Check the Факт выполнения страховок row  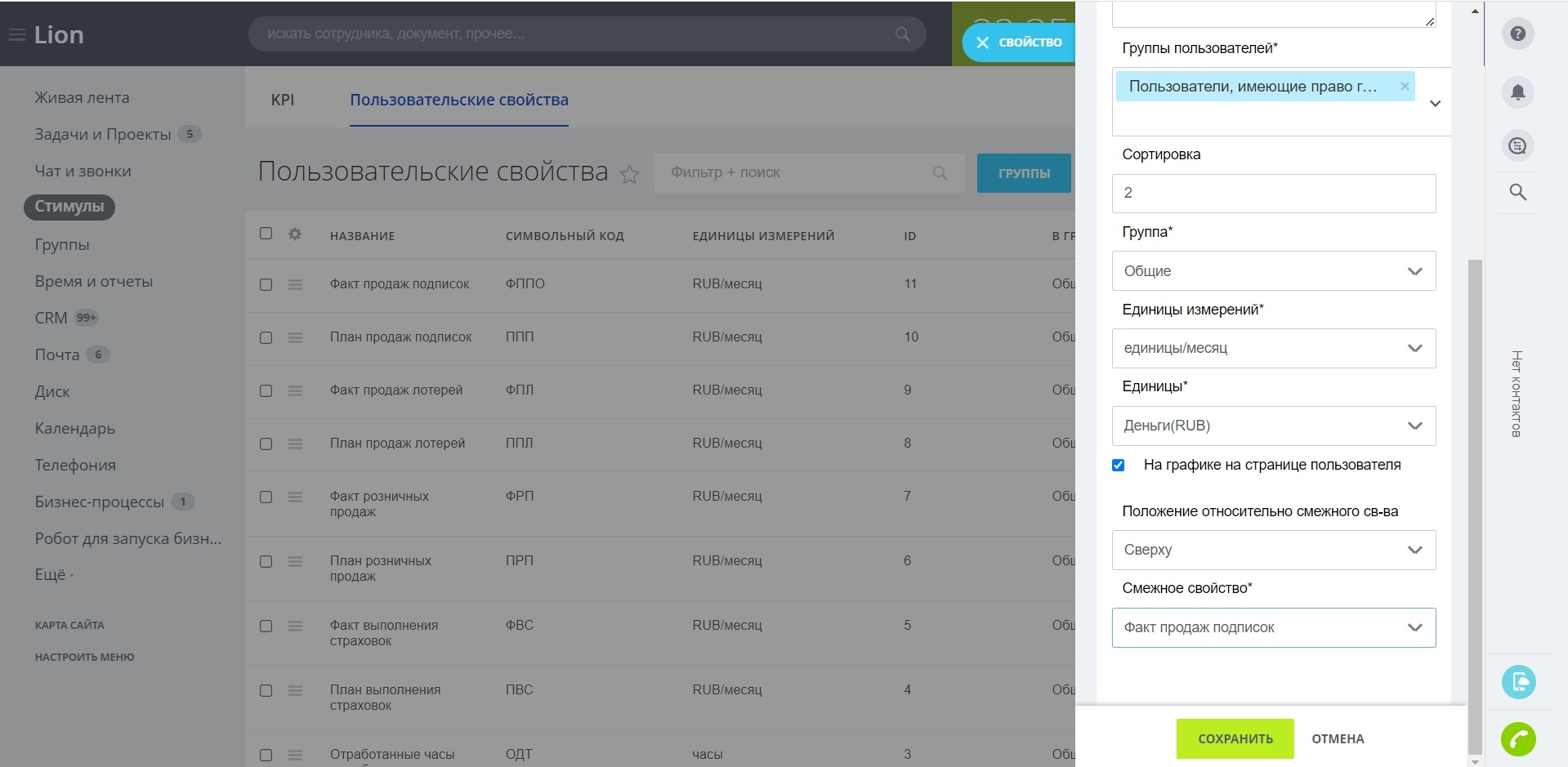coord(266,626)
